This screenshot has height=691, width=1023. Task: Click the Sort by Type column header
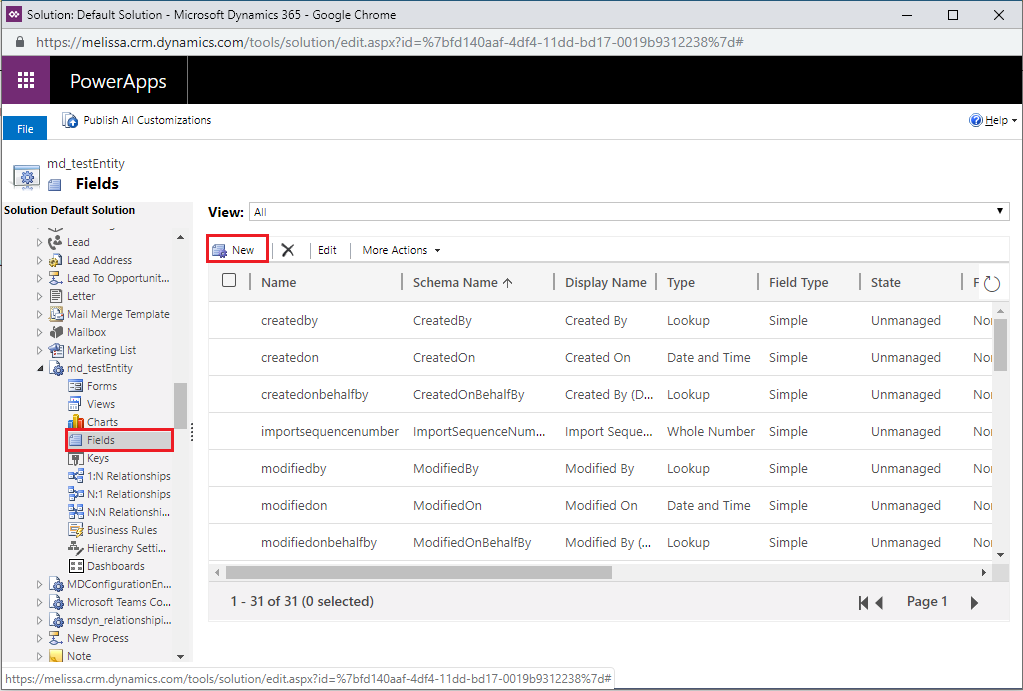click(680, 283)
